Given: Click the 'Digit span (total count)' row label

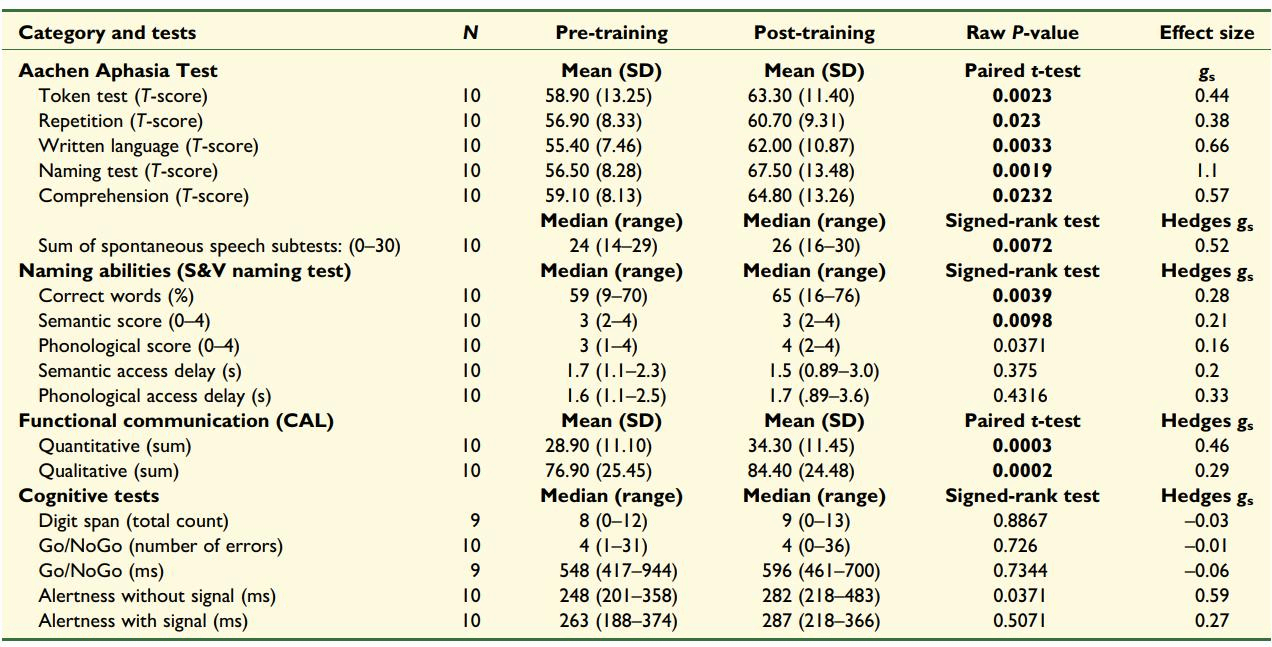Looking at the screenshot, I should (133, 521).
